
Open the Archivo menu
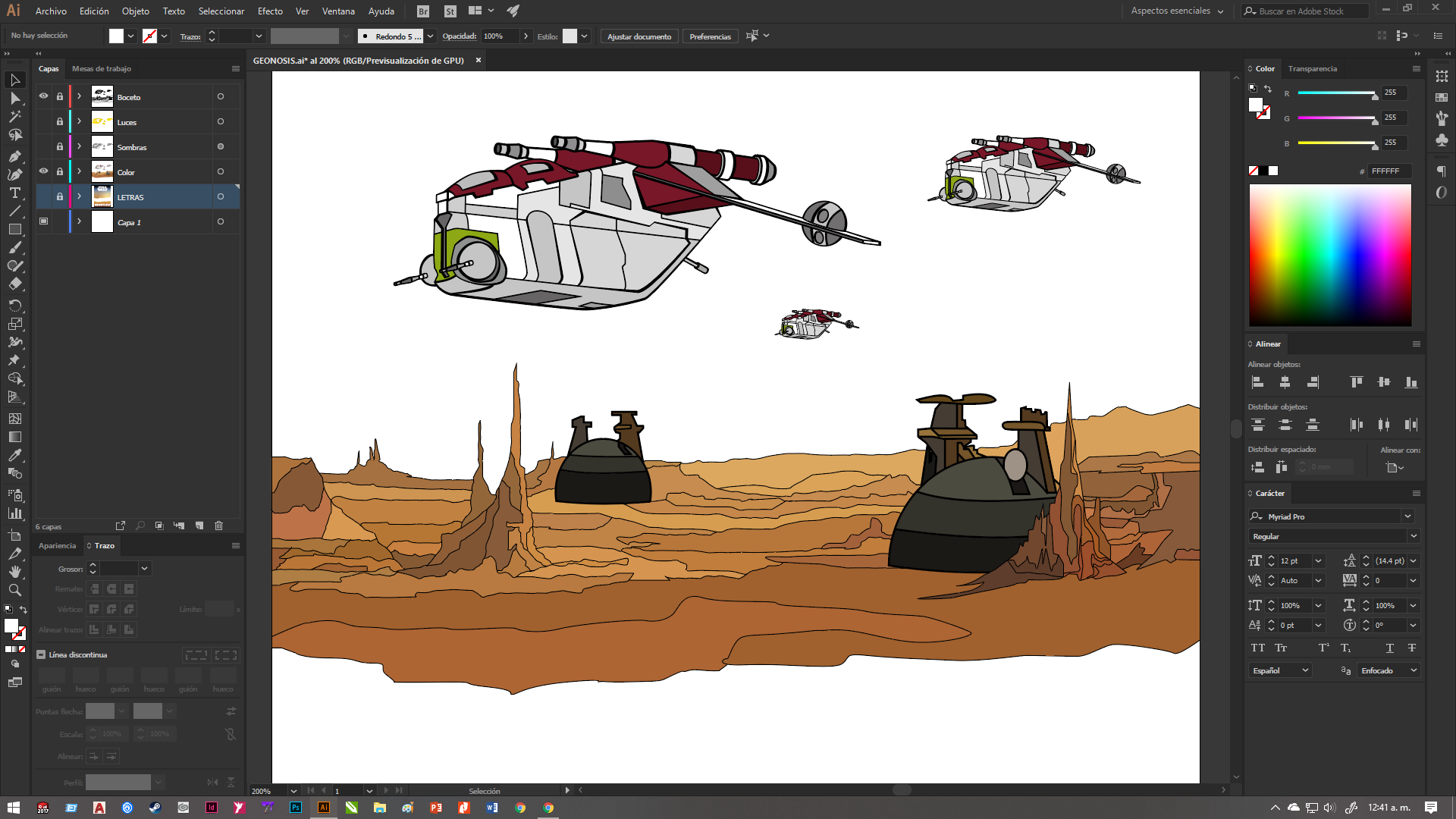pyautogui.click(x=51, y=11)
